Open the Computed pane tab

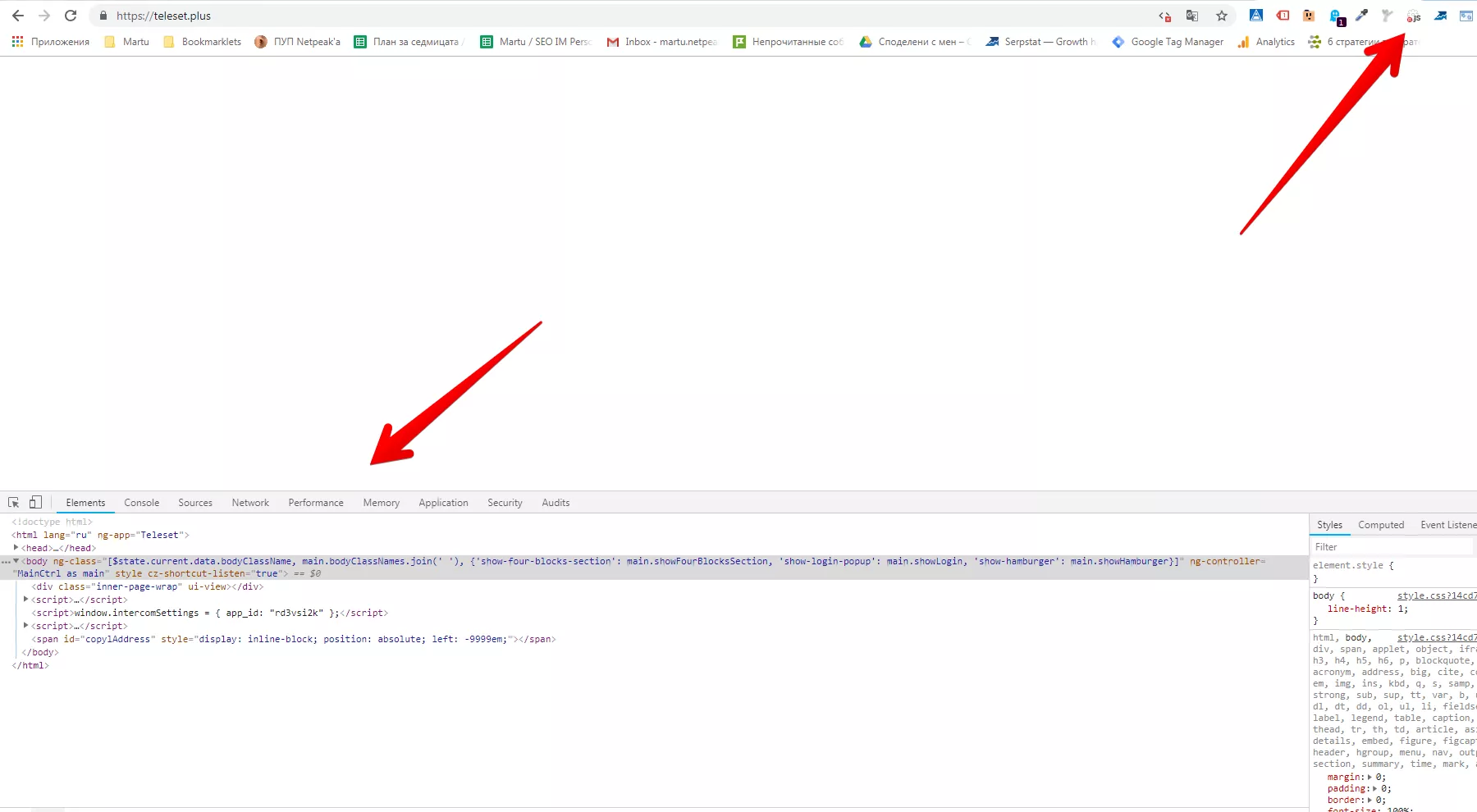click(1381, 525)
